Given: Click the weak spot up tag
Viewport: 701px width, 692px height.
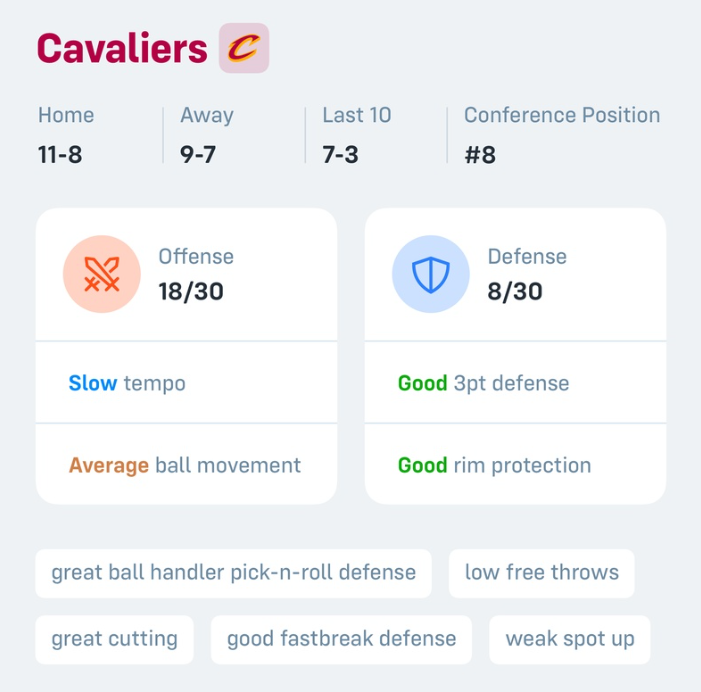Looking at the screenshot, I should tap(570, 639).
